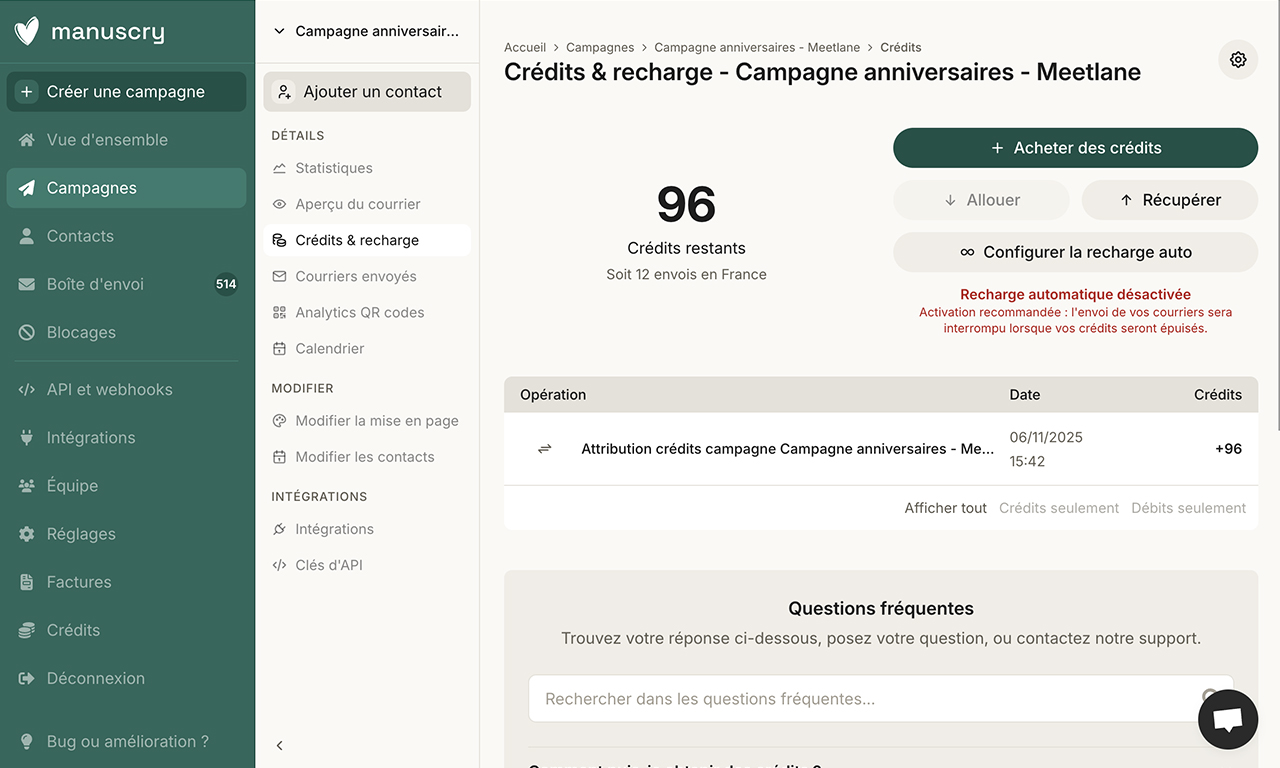The height and width of the screenshot is (768, 1280).
Task: Select the Aperçu du courrier eye icon
Action: pyautogui.click(x=280, y=204)
